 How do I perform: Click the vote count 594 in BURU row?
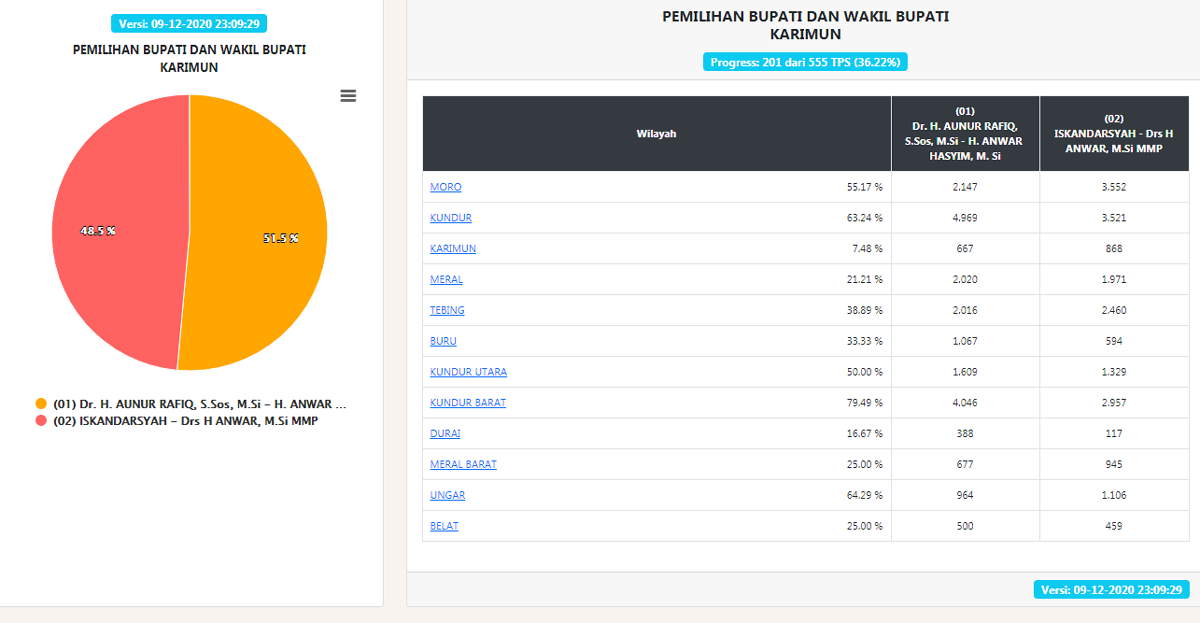tap(1114, 341)
